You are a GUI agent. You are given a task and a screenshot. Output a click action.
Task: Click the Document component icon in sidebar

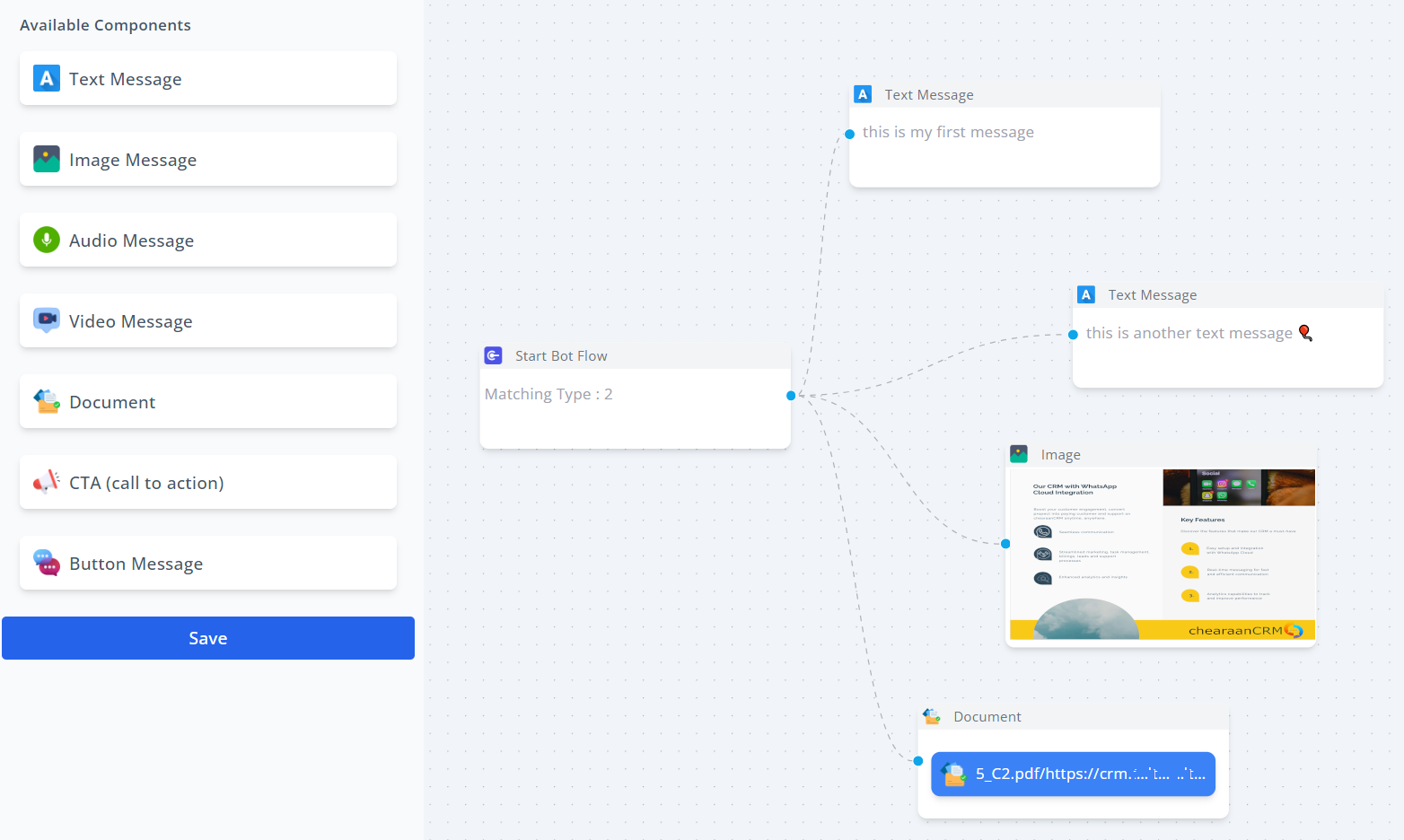(x=47, y=401)
